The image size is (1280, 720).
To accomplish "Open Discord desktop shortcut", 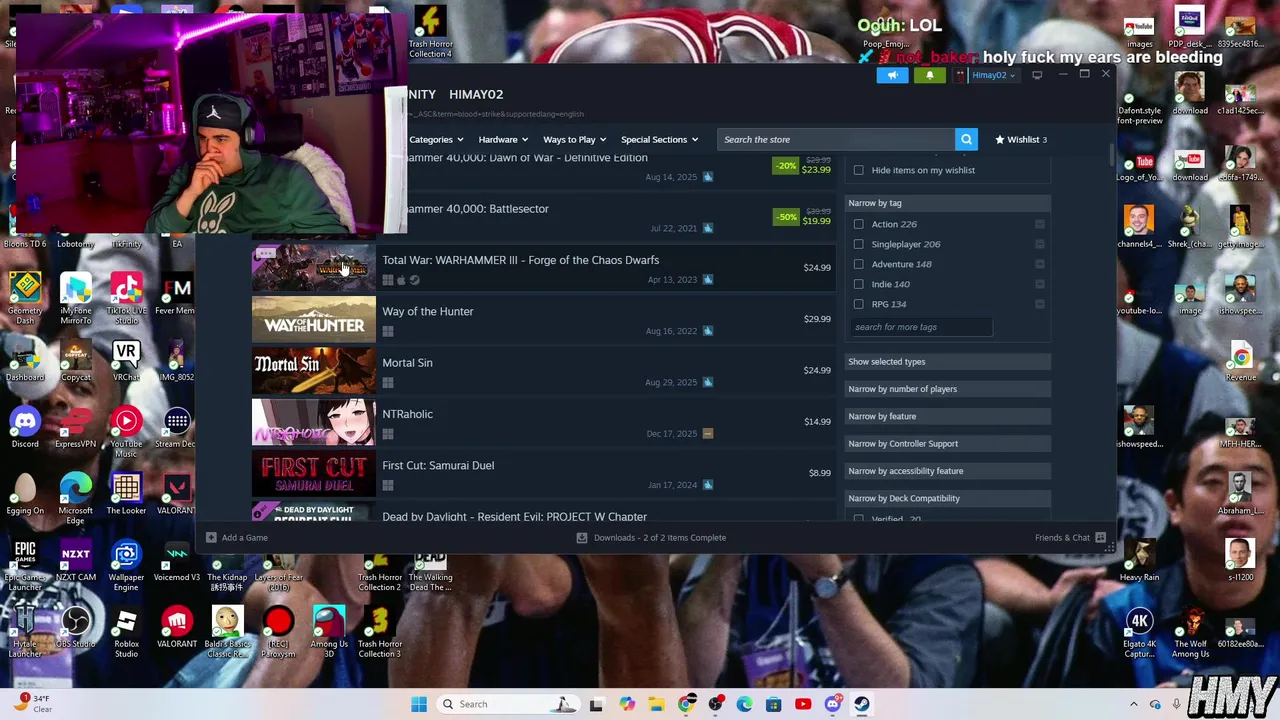I will coord(25,427).
